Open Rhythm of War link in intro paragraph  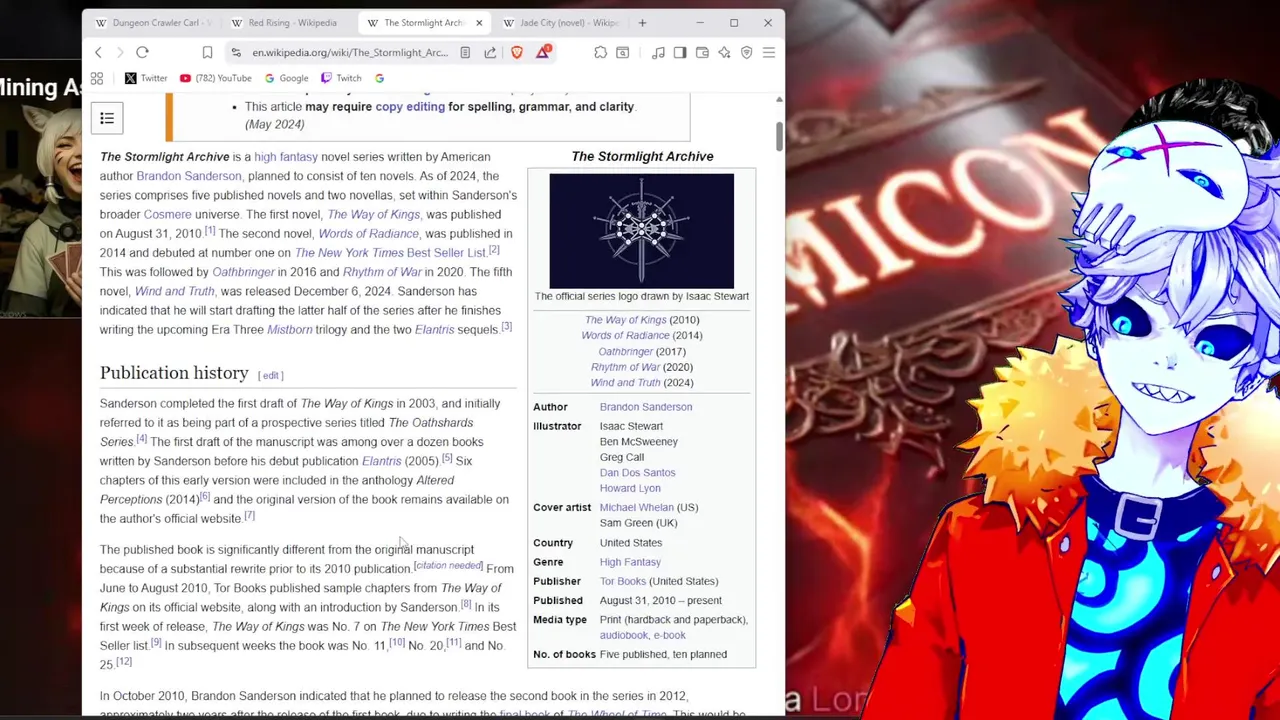coord(382,272)
